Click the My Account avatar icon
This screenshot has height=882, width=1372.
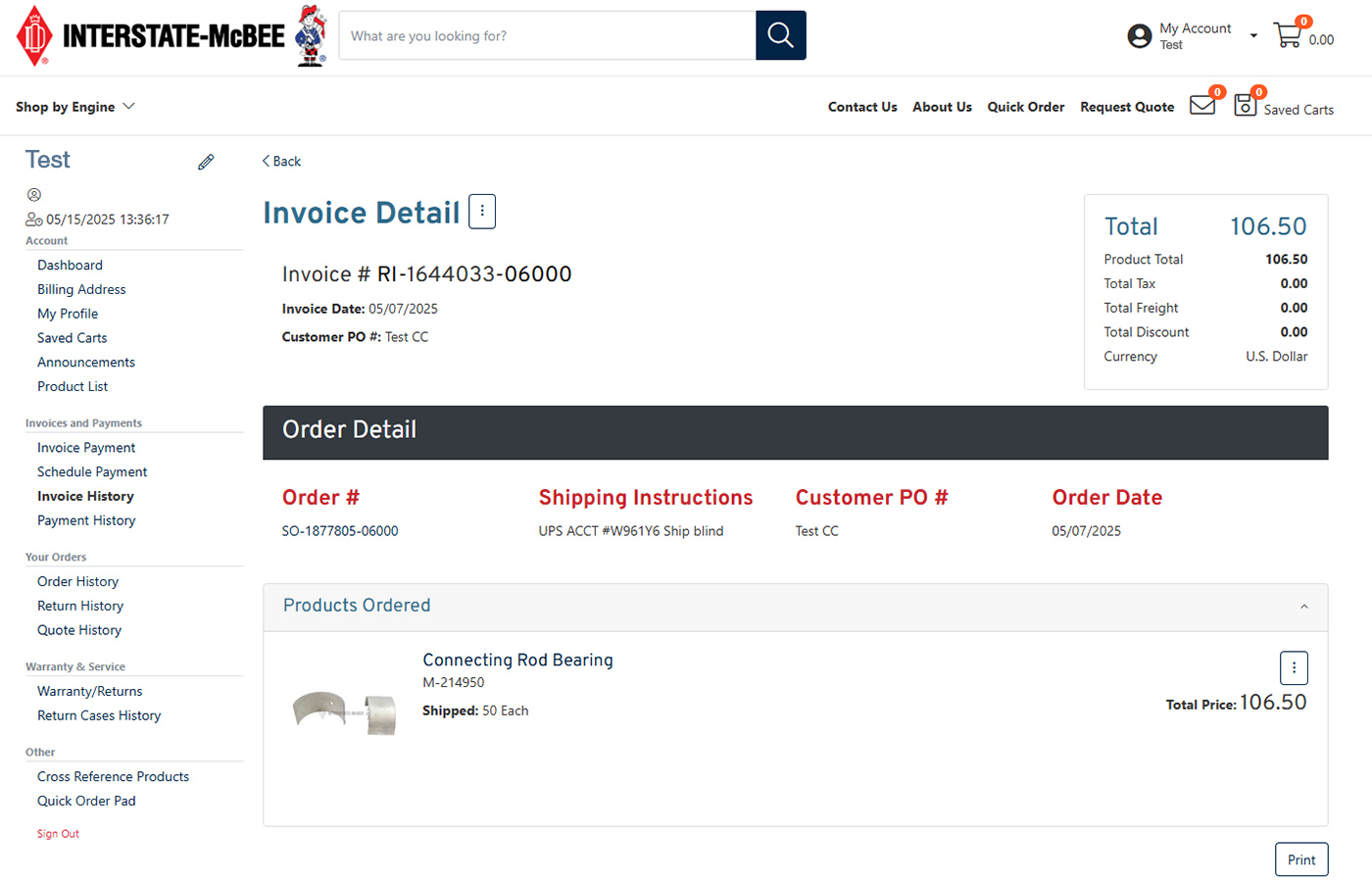[1140, 36]
